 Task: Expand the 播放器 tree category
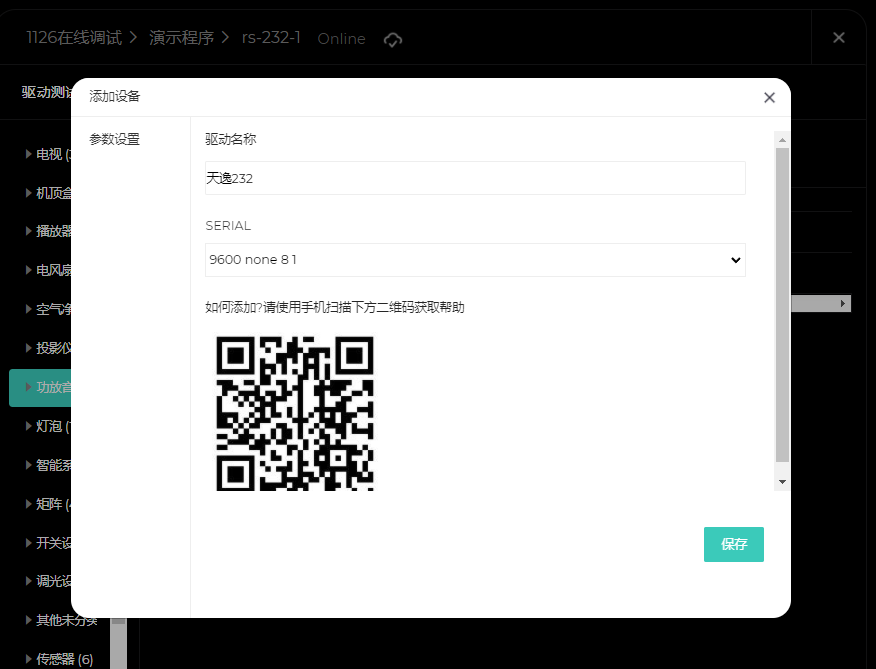(28, 231)
